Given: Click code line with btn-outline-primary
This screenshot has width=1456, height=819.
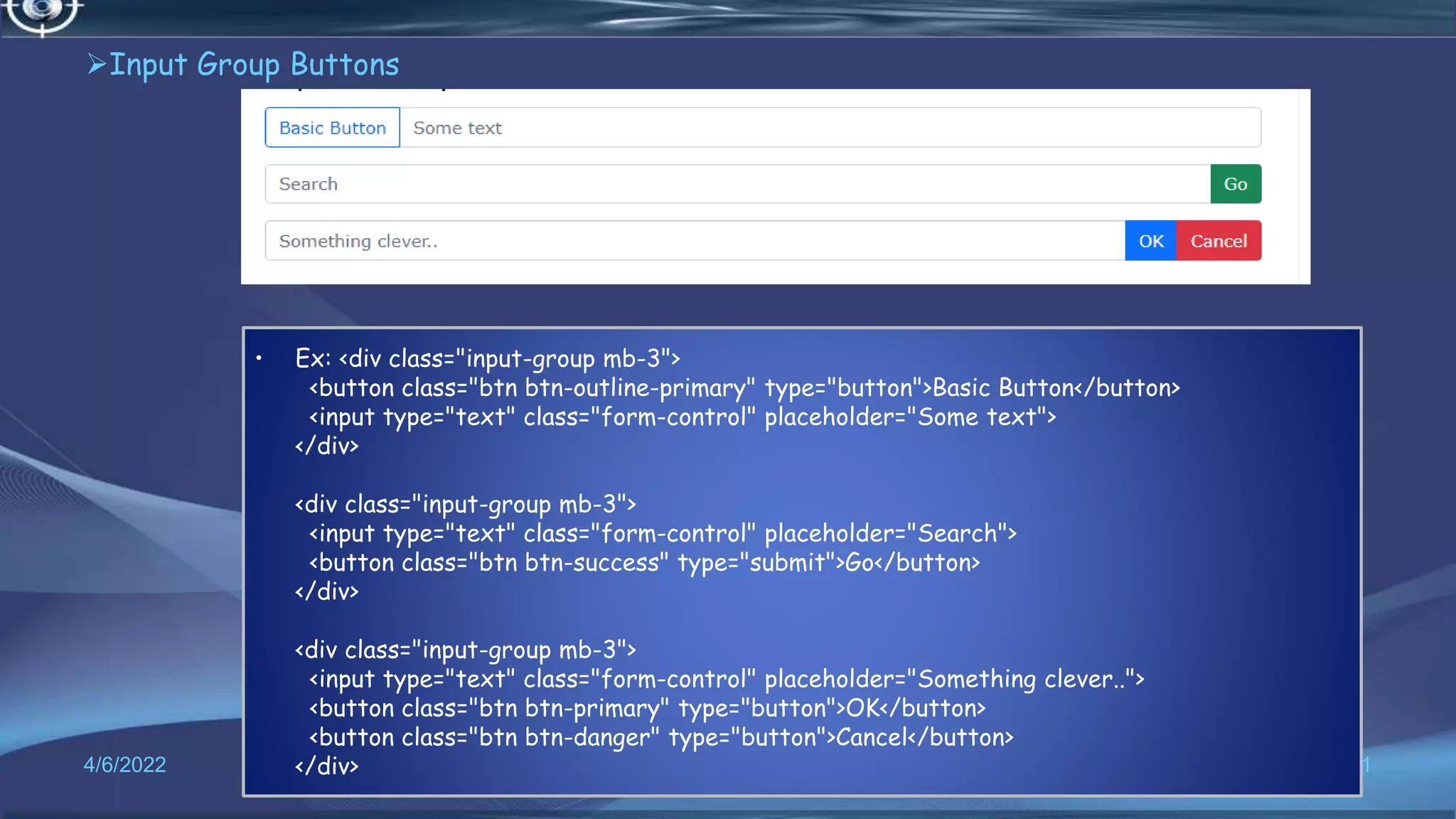Looking at the screenshot, I should (744, 388).
